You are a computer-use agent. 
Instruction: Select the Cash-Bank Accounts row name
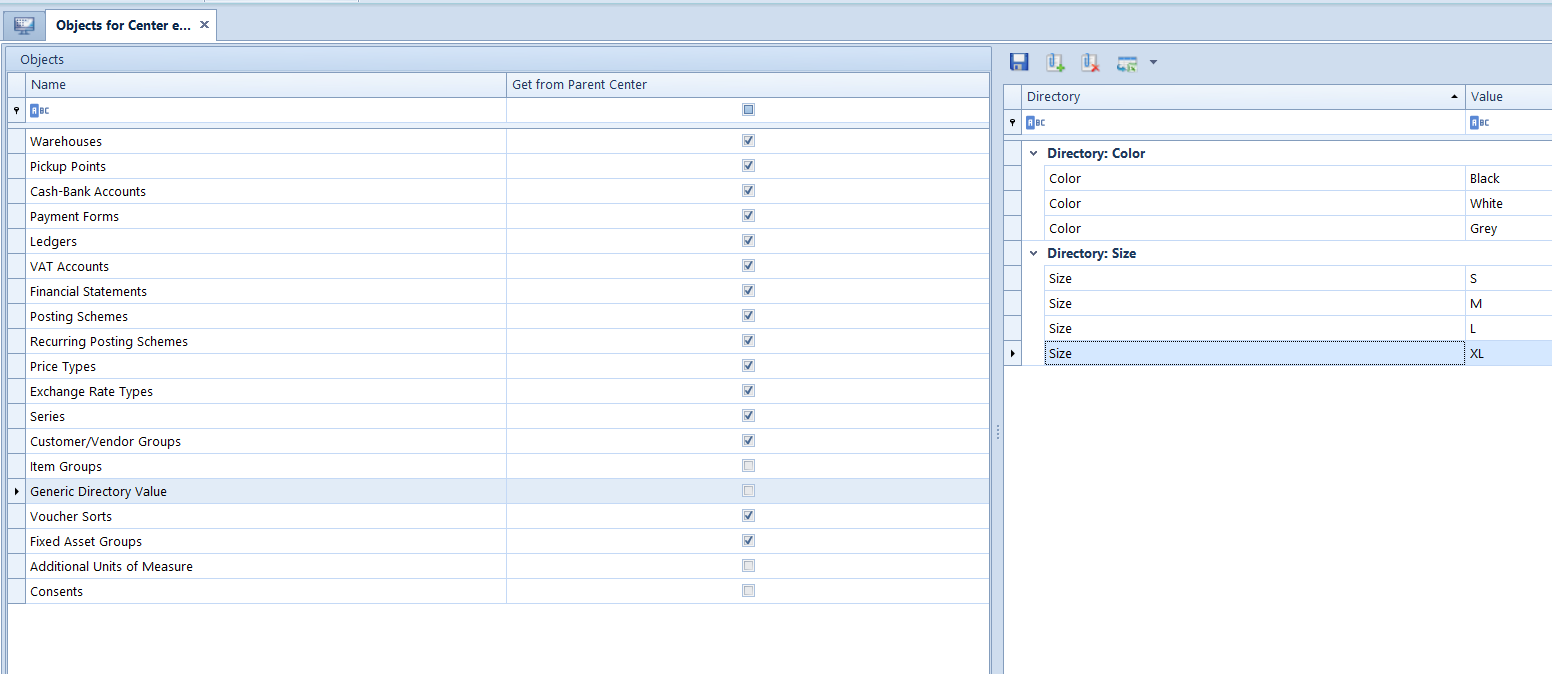tap(88, 192)
